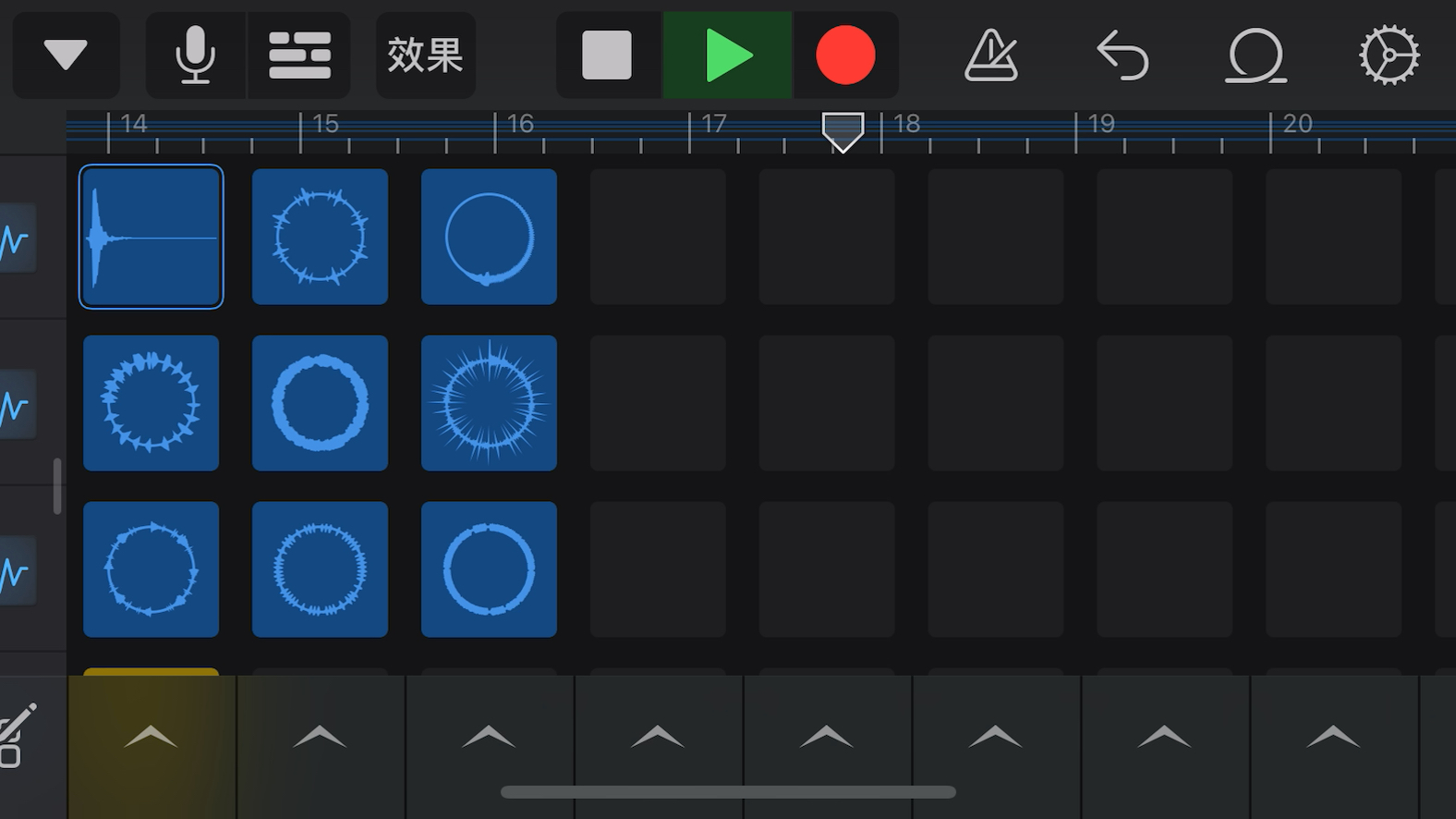Trigger sixth column with its chevron
Viewport: 1456px width, 819px height.
[996, 737]
